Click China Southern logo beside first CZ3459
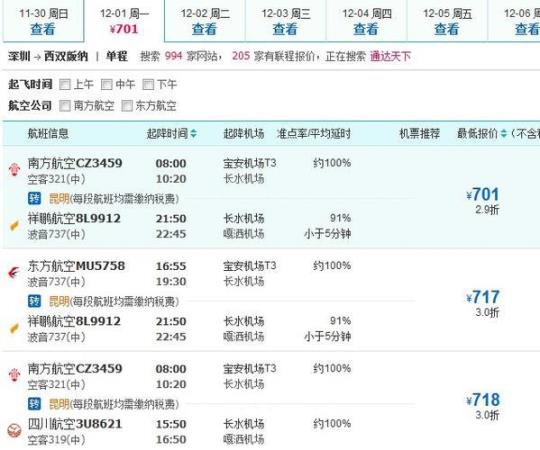The height and width of the screenshot is (450, 540). [x=14, y=170]
